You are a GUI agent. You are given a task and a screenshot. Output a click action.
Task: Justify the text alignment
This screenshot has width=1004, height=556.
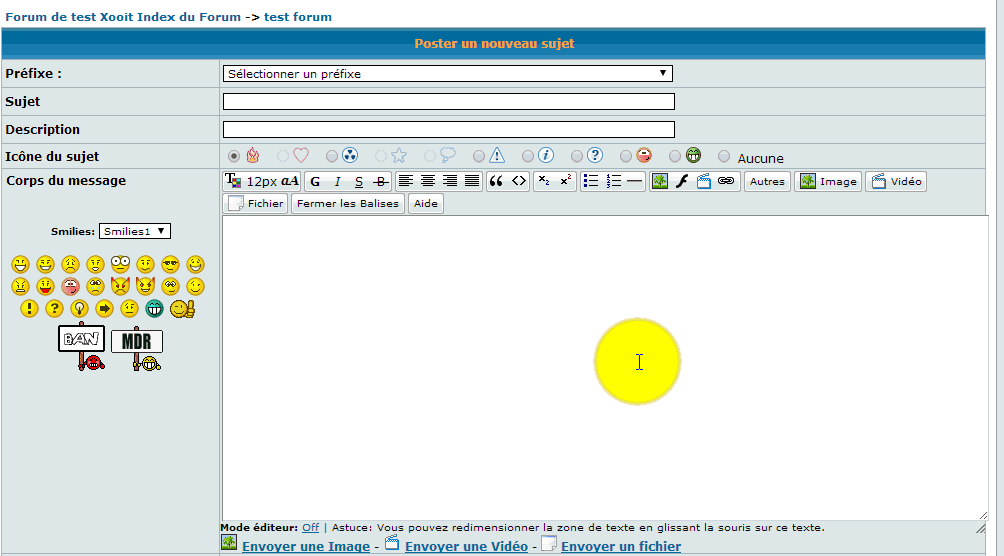click(472, 181)
